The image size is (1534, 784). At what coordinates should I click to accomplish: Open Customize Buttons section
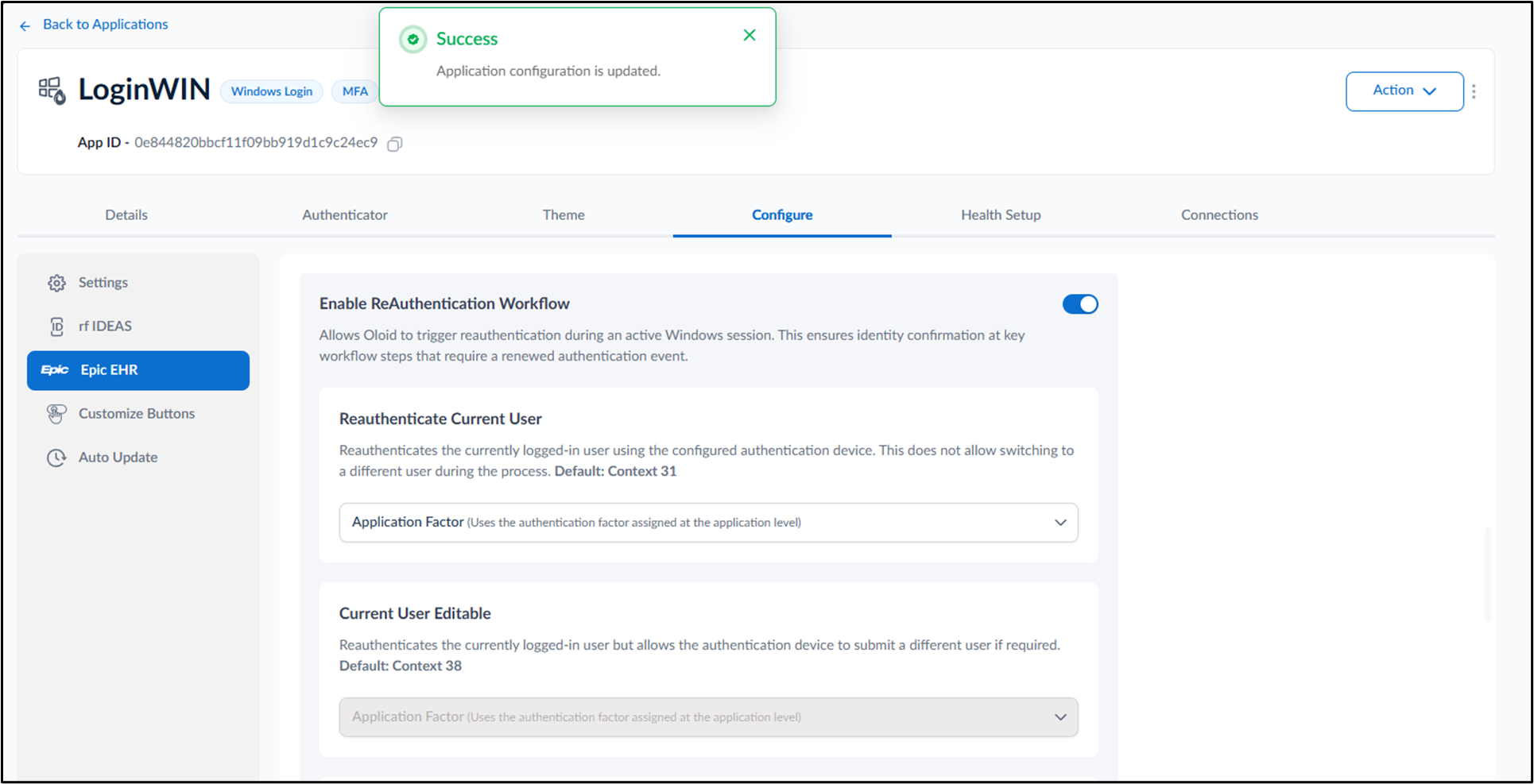138,414
